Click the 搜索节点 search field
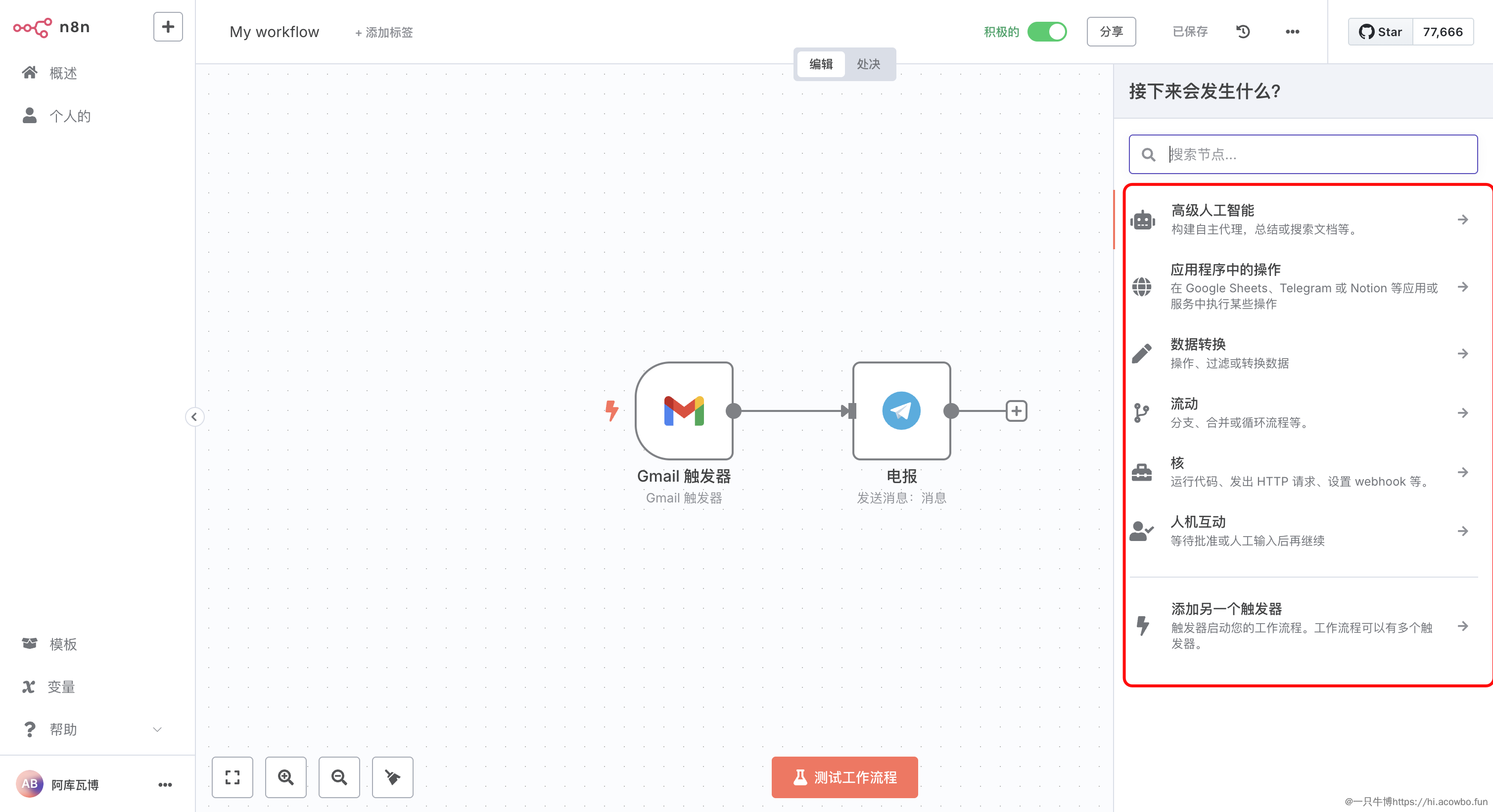 1315,154
